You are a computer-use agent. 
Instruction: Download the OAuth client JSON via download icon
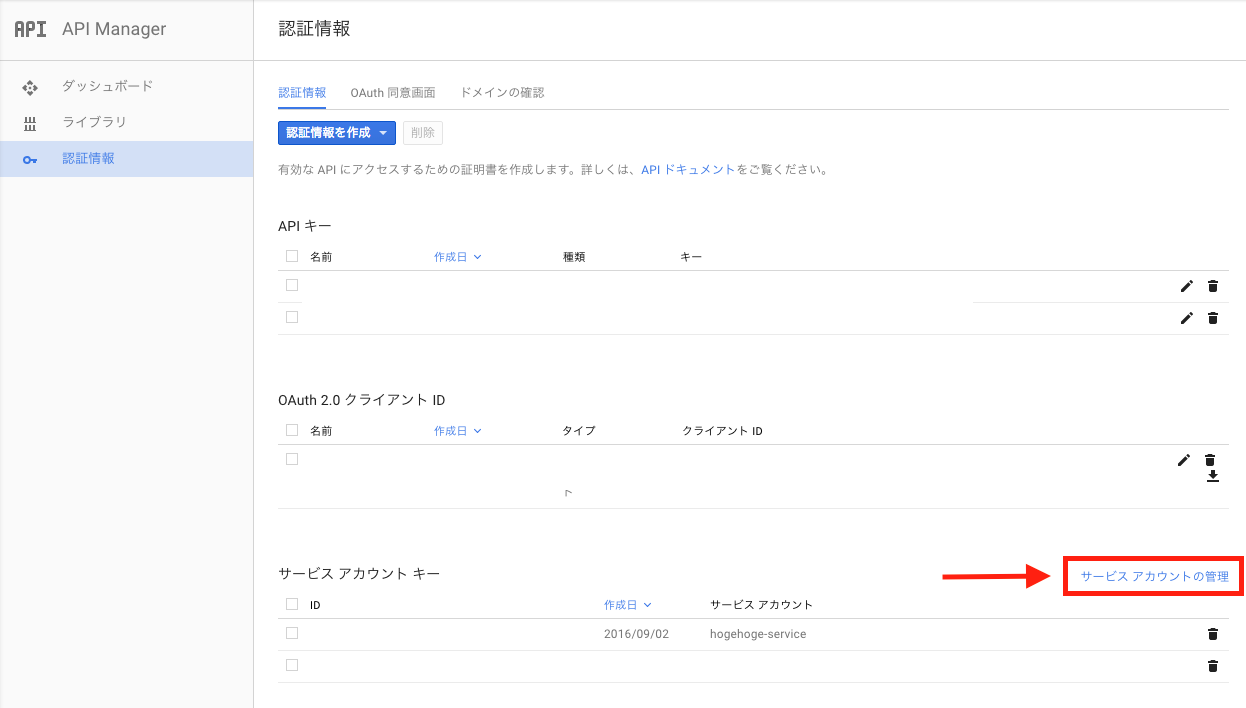(x=1212, y=476)
